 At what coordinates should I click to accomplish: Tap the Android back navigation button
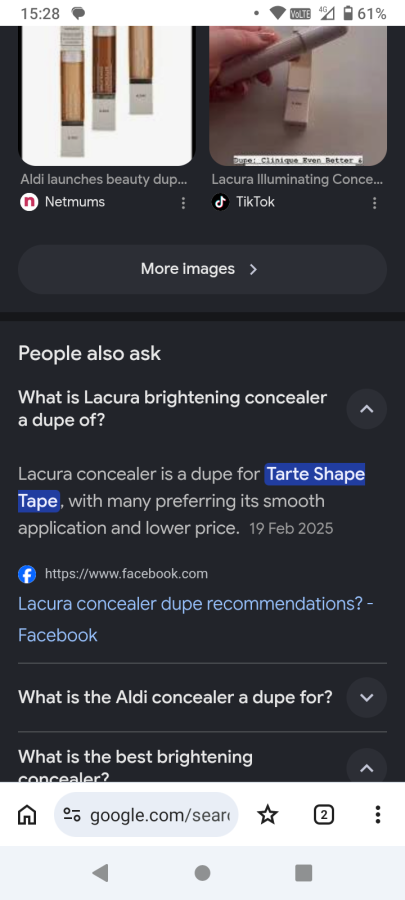click(x=100, y=872)
